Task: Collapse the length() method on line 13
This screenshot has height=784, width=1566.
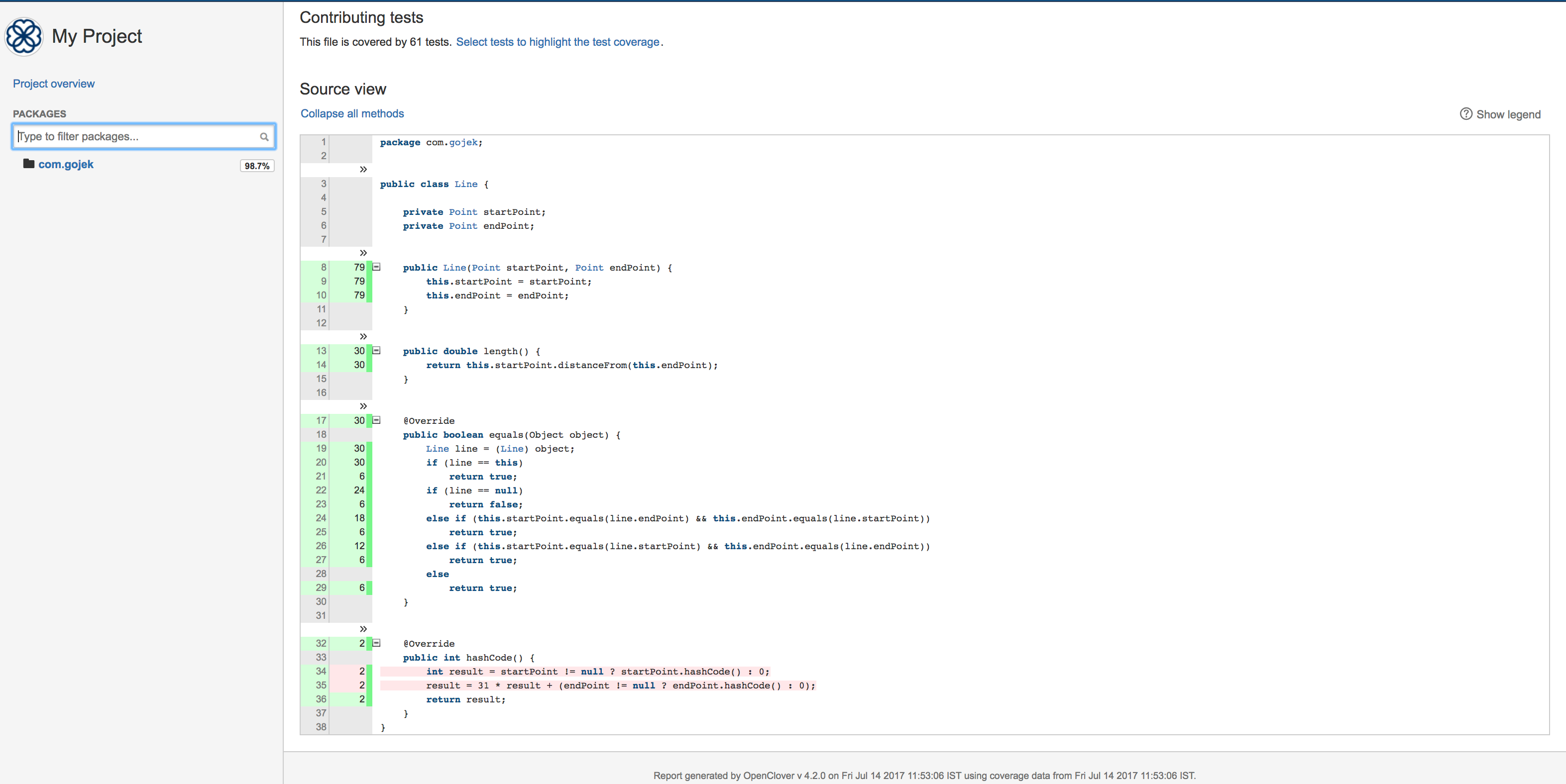Action: point(376,351)
